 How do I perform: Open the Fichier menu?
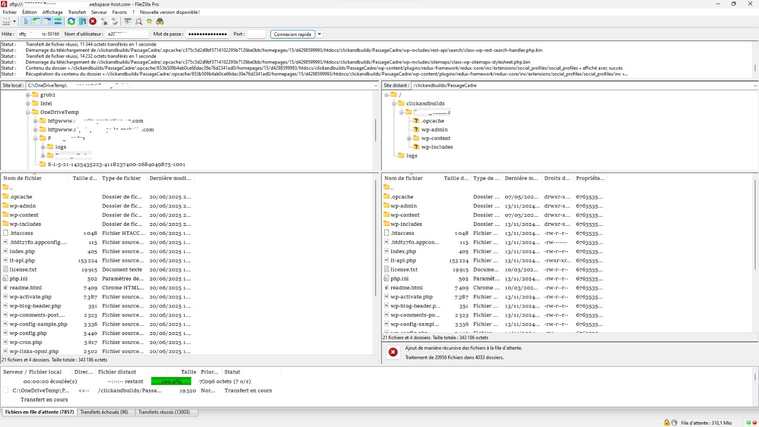10,12
